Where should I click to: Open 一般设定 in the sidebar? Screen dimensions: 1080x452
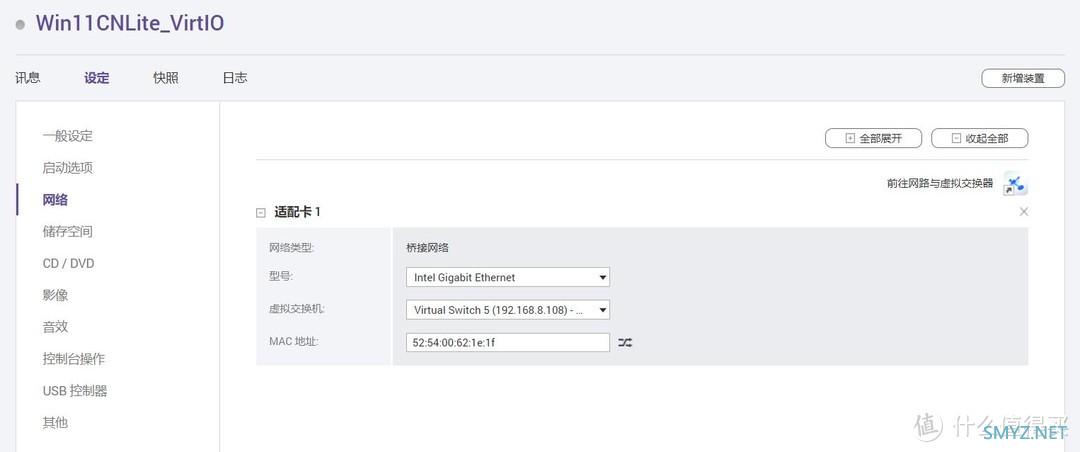67,136
